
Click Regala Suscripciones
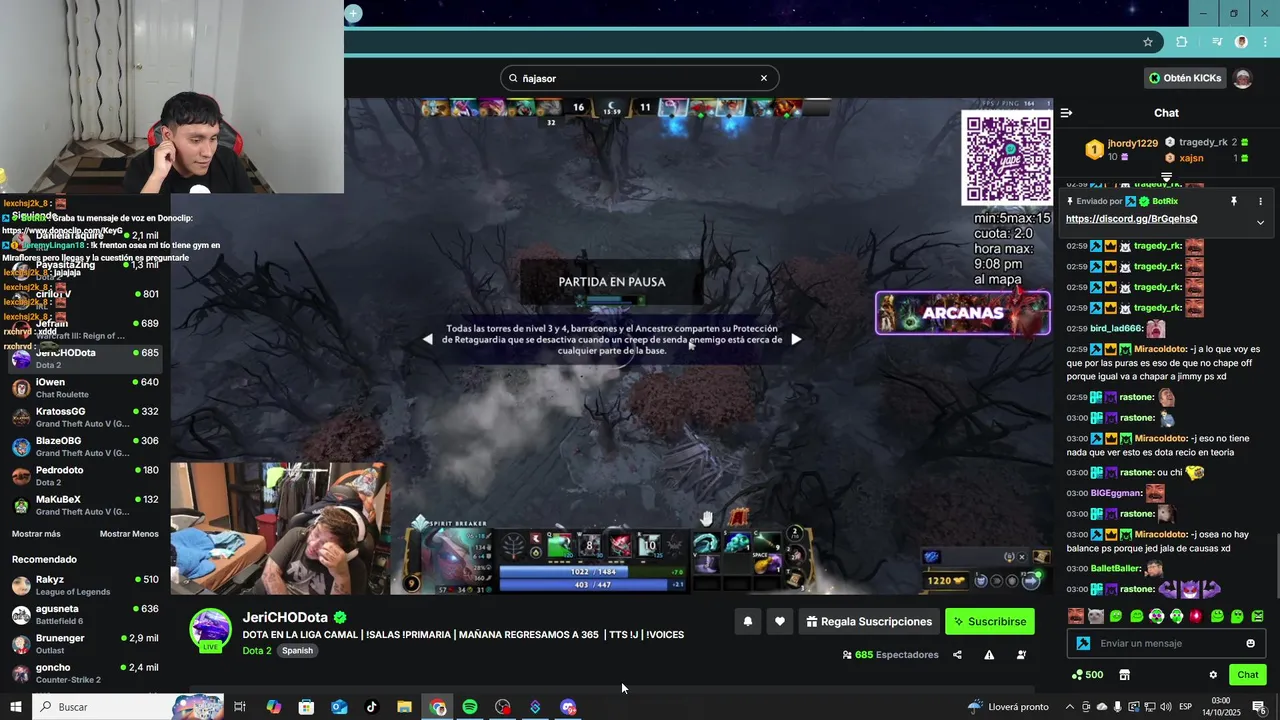(x=869, y=621)
